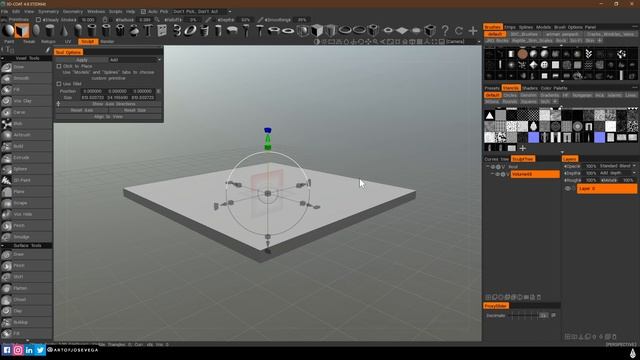Choose the Vox Clay tool

click(x=26, y=101)
